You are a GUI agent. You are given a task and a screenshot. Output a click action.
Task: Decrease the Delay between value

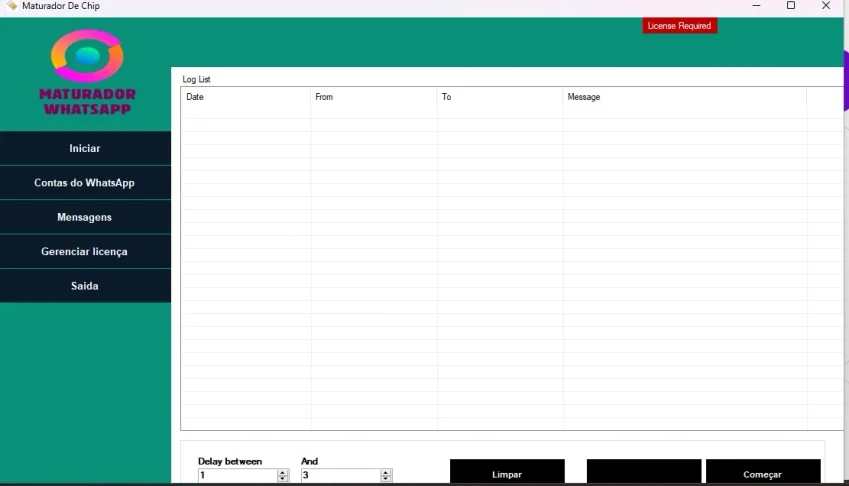coord(283,478)
